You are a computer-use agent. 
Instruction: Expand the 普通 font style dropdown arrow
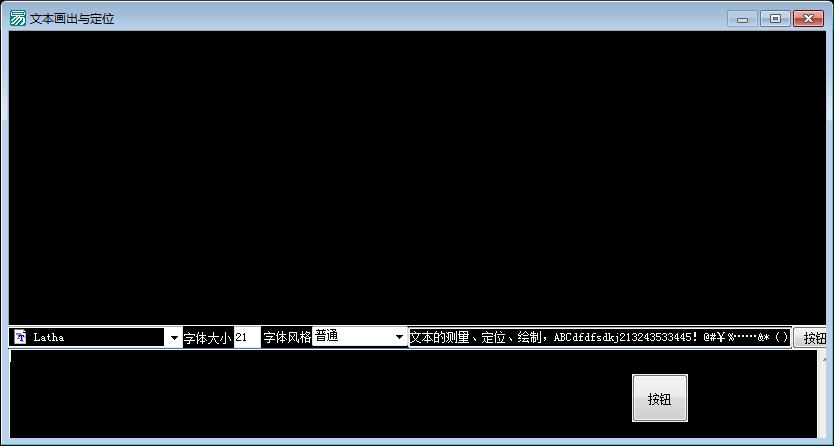pos(399,337)
